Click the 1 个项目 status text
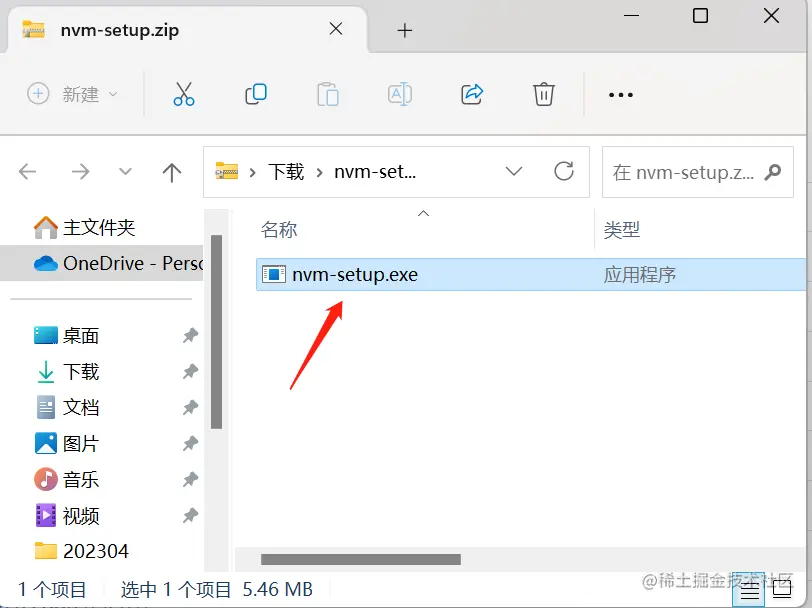Image resolution: width=812 pixels, height=608 pixels. [52, 589]
